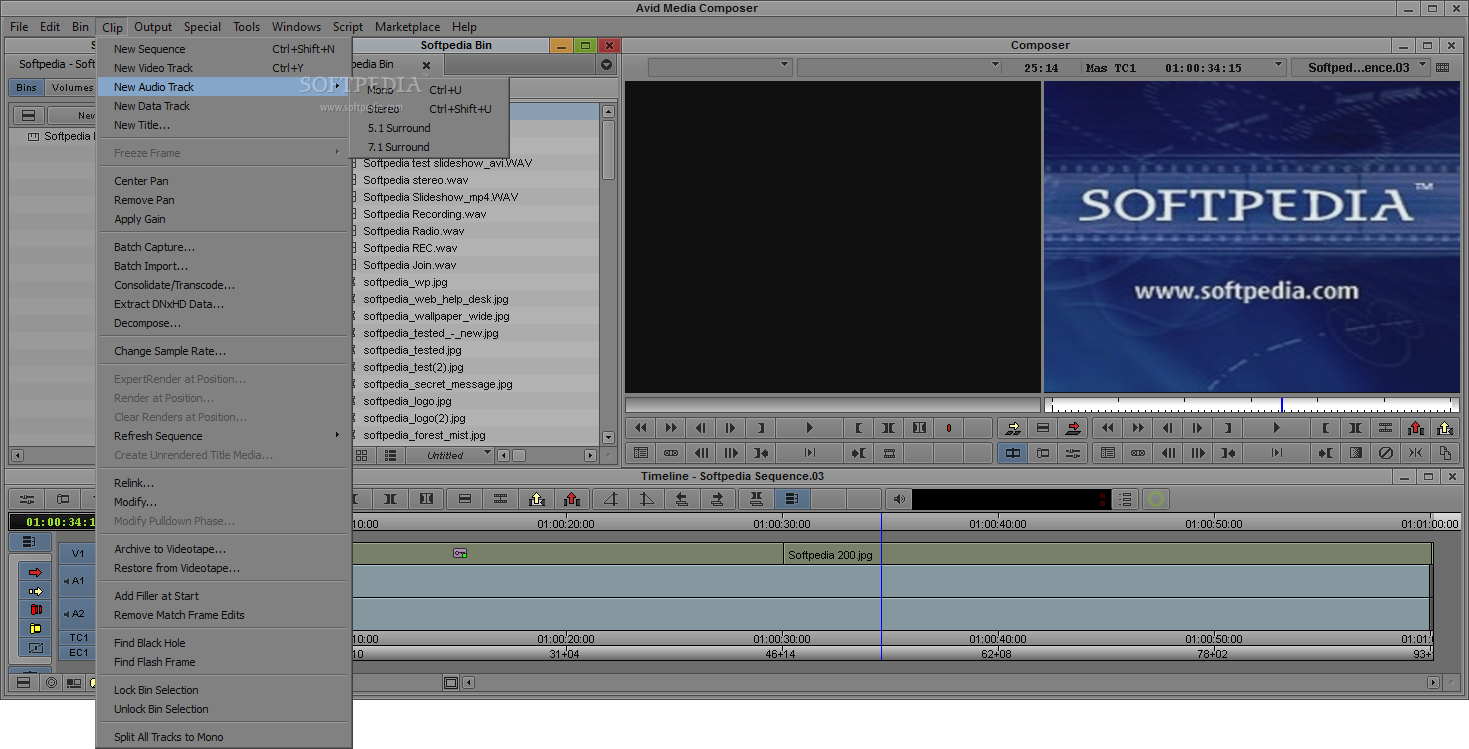Toggle the red Overwrite Trim smart tool
This screenshot has width=1469, height=749.
tap(36, 609)
